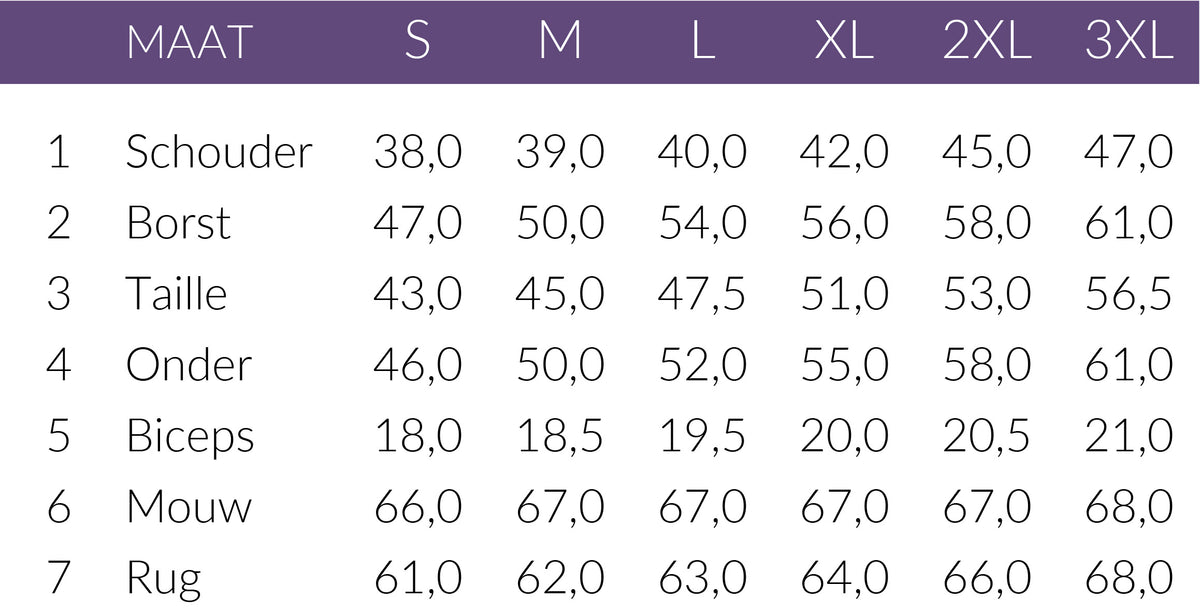This screenshot has height=614, width=1200.
Task: Select the Borst row label
Action: 178,223
